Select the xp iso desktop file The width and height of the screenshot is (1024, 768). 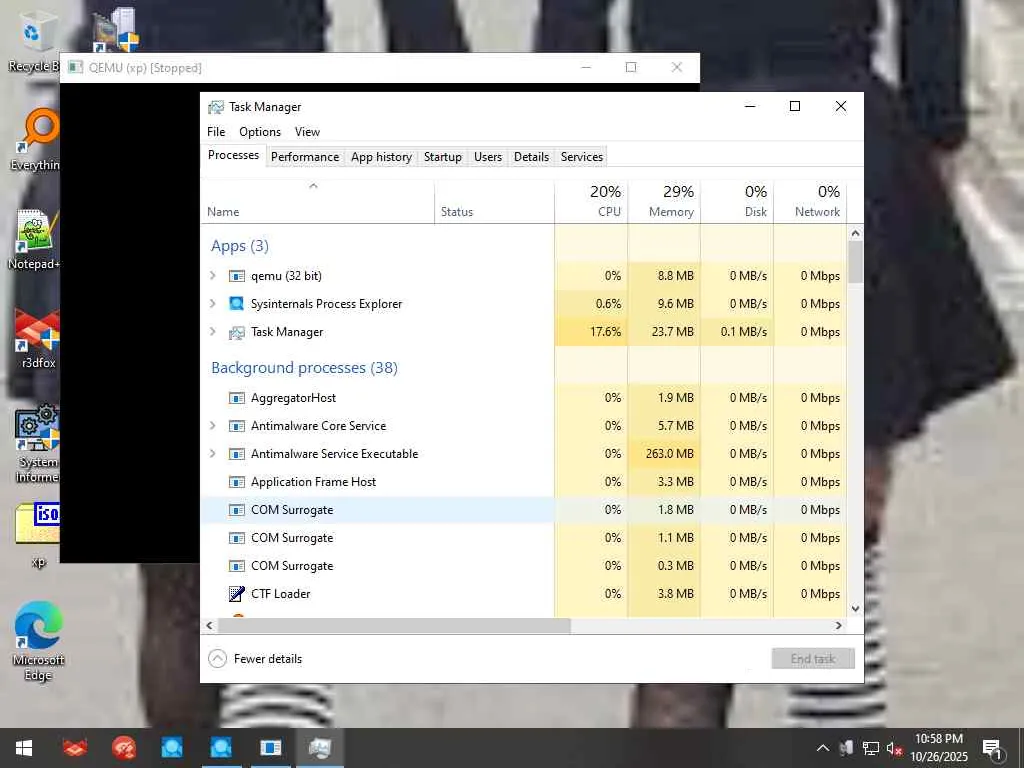pos(38,534)
